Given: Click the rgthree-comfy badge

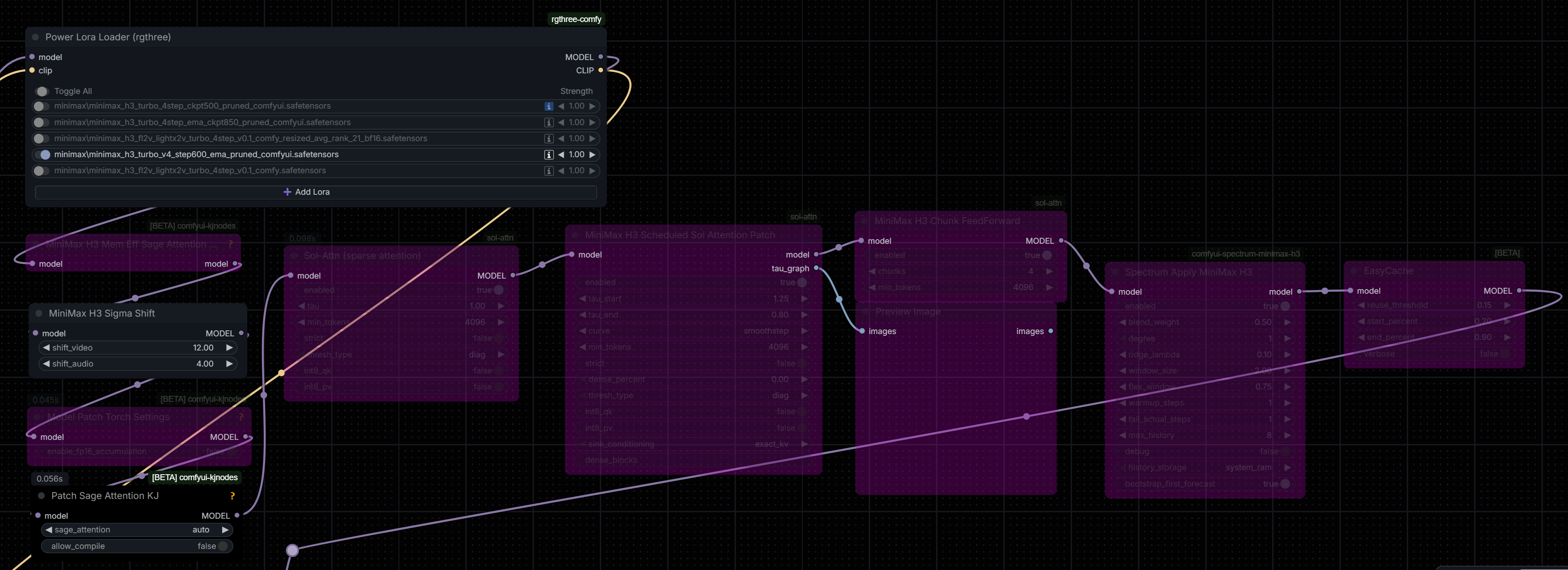Looking at the screenshot, I should [577, 19].
